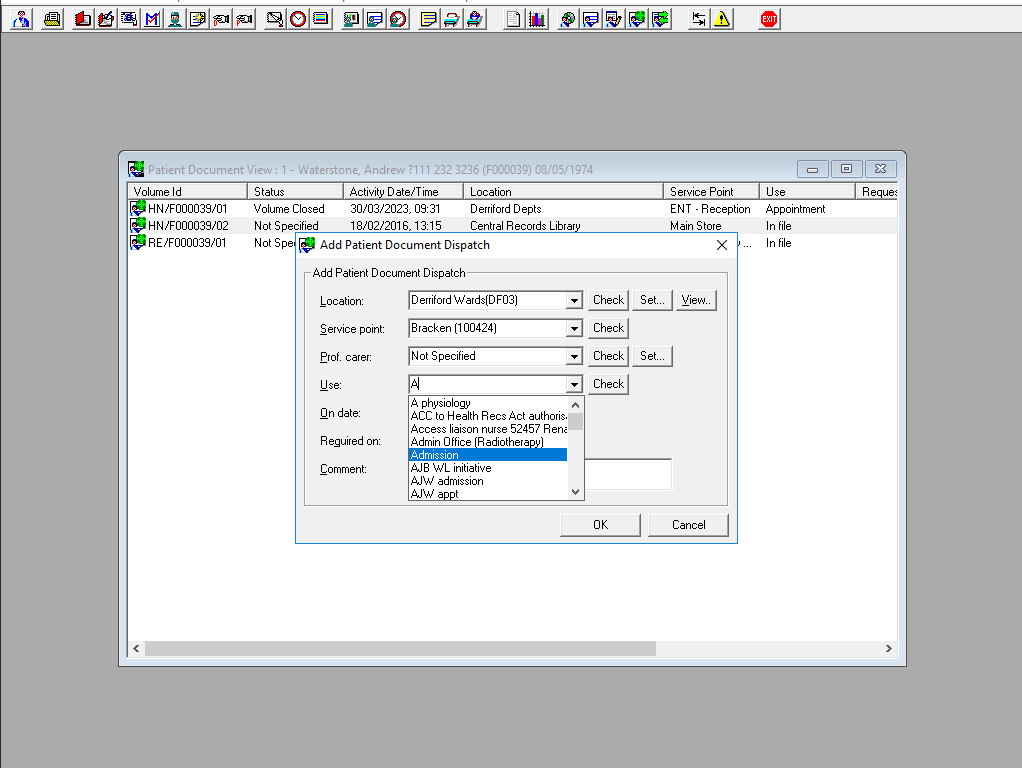Viewport: 1022px width, 768px height.
Task: Click Check next to Location
Action: pyautogui.click(x=608, y=300)
